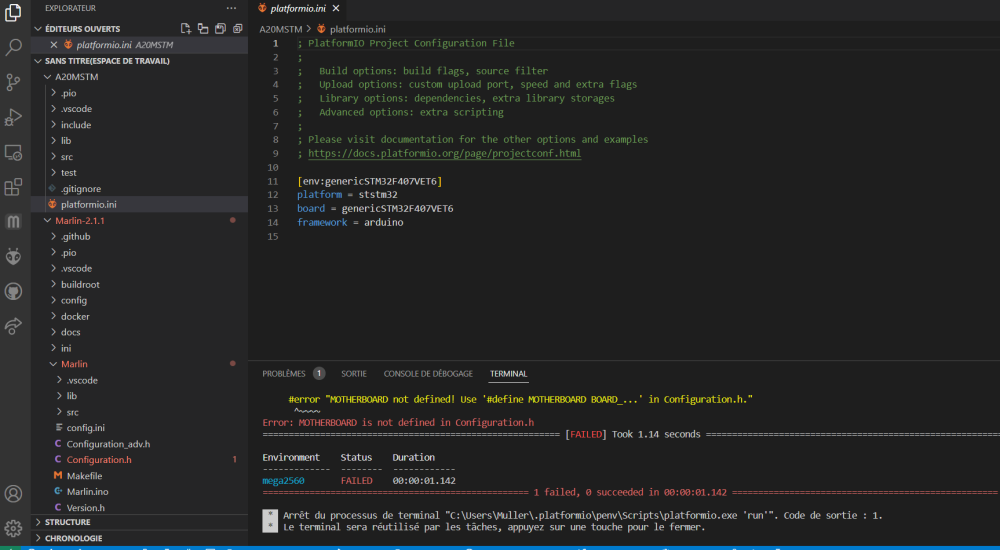The width and height of the screenshot is (1000, 550).
Task: Open the Run and Debug view
Action: pyautogui.click(x=14, y=117)
